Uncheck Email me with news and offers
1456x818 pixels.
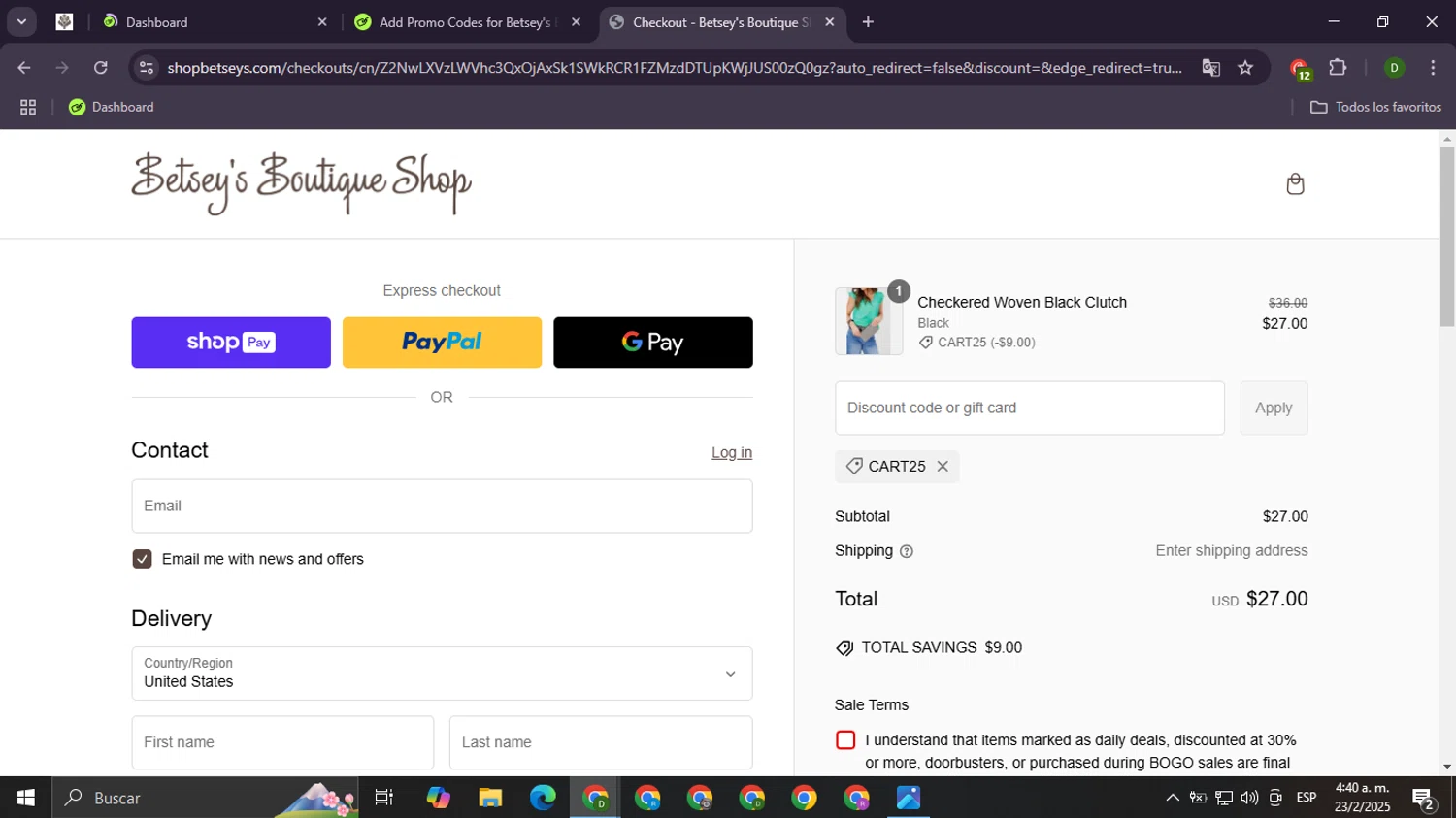(x=142, y=559)
